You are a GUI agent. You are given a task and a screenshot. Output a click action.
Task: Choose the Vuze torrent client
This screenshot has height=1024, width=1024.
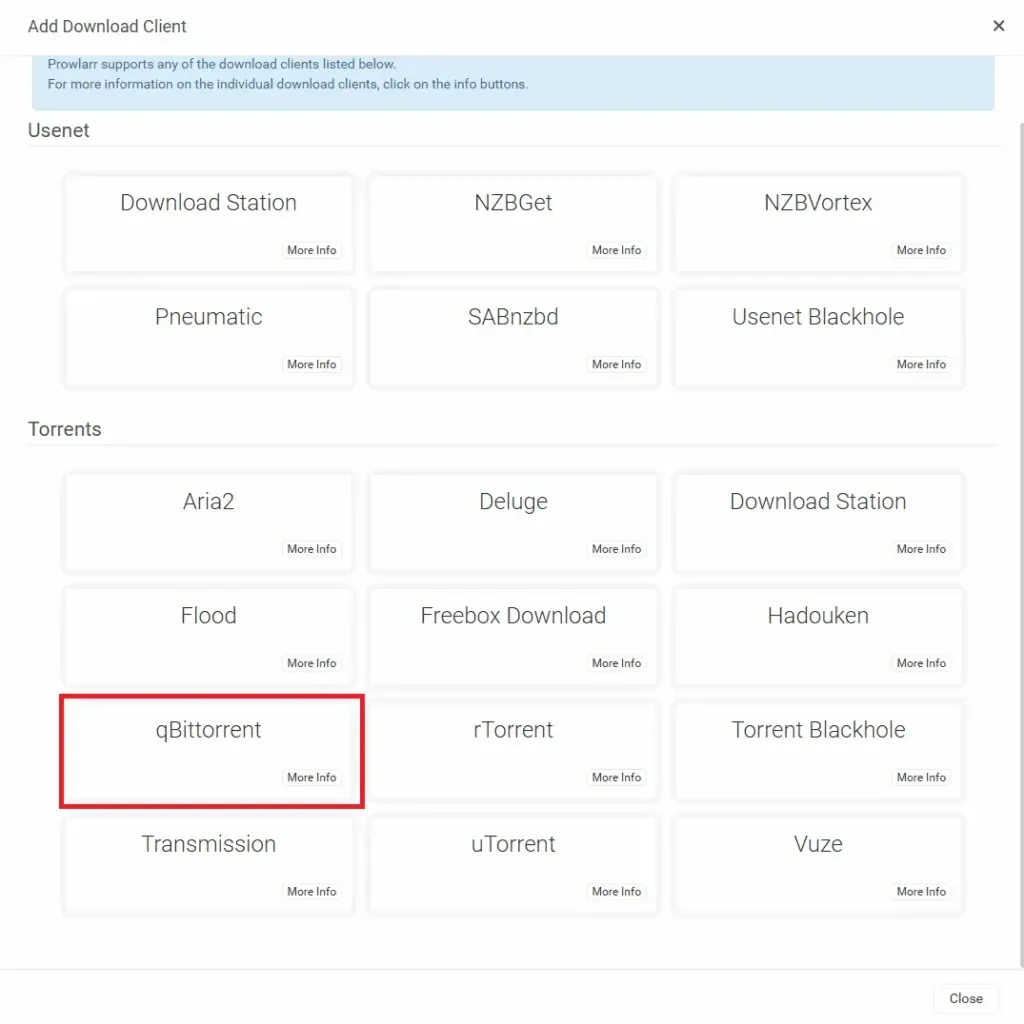pyautogui.click(x=817, y=845)
